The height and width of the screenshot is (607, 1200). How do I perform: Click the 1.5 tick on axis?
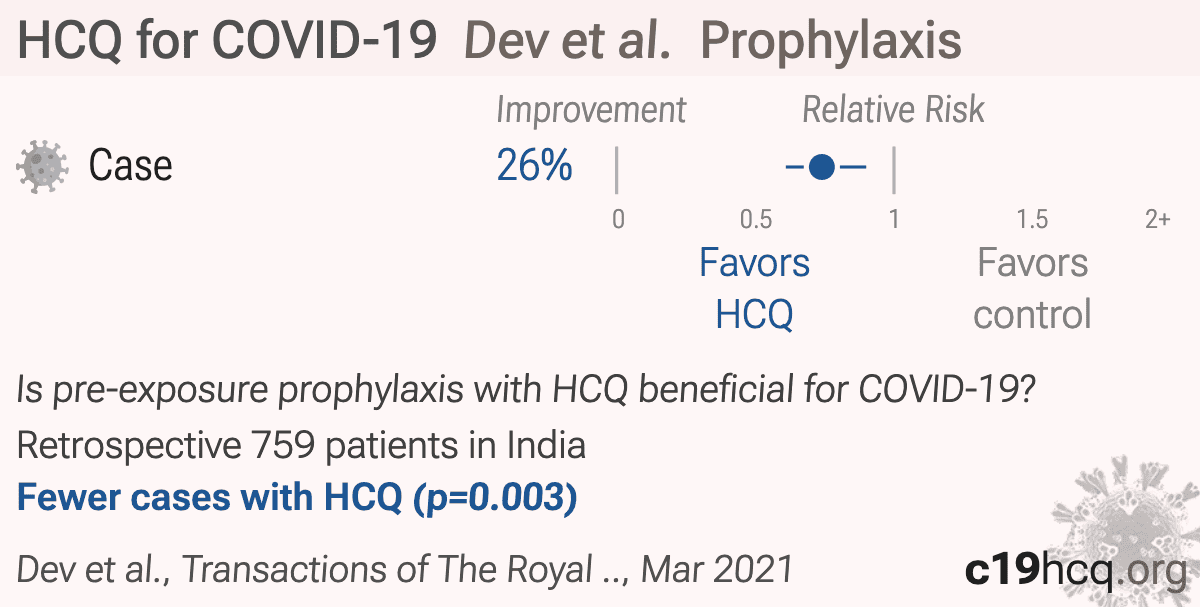click(1032, 219)
